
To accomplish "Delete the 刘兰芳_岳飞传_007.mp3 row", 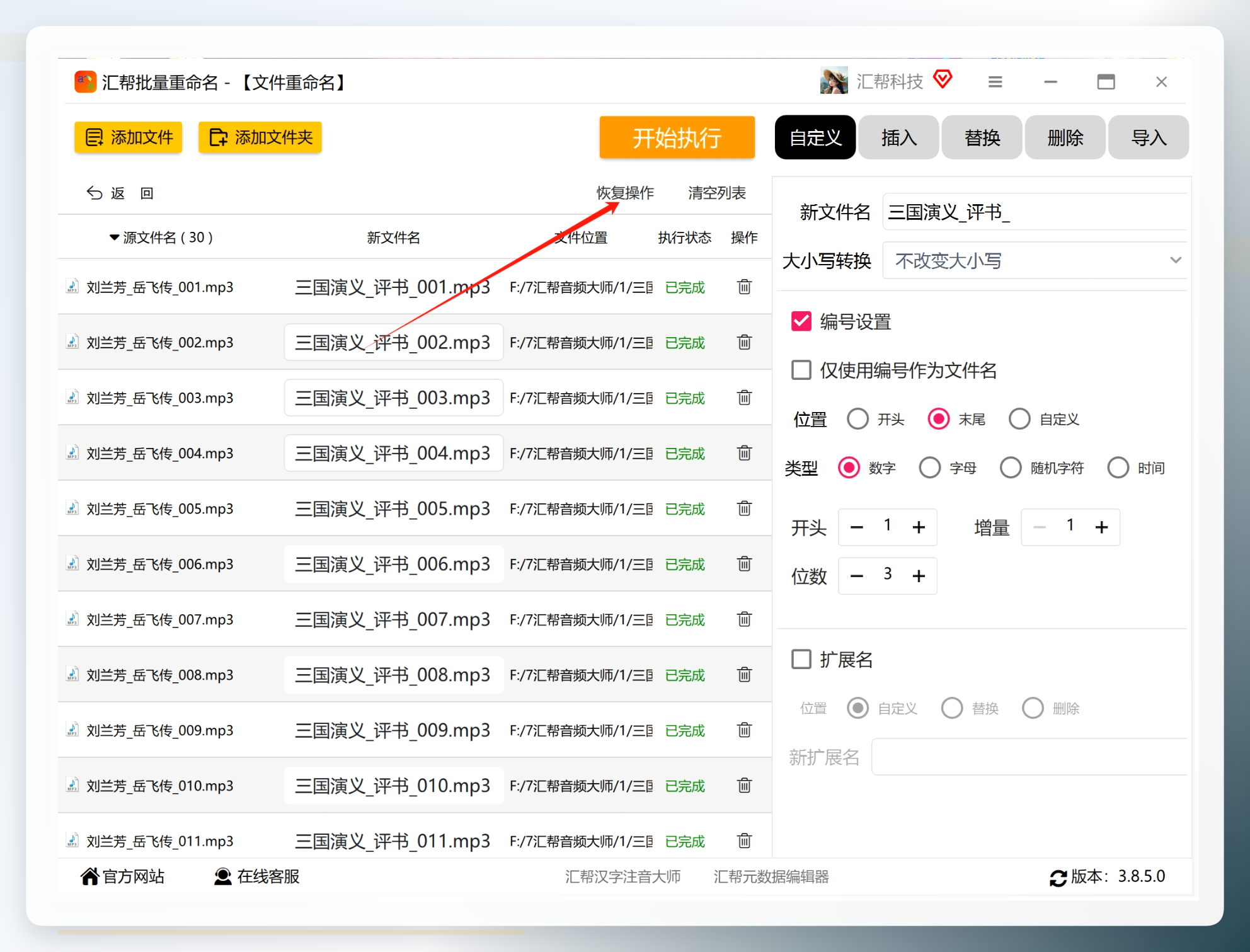I will pos(744,620).
